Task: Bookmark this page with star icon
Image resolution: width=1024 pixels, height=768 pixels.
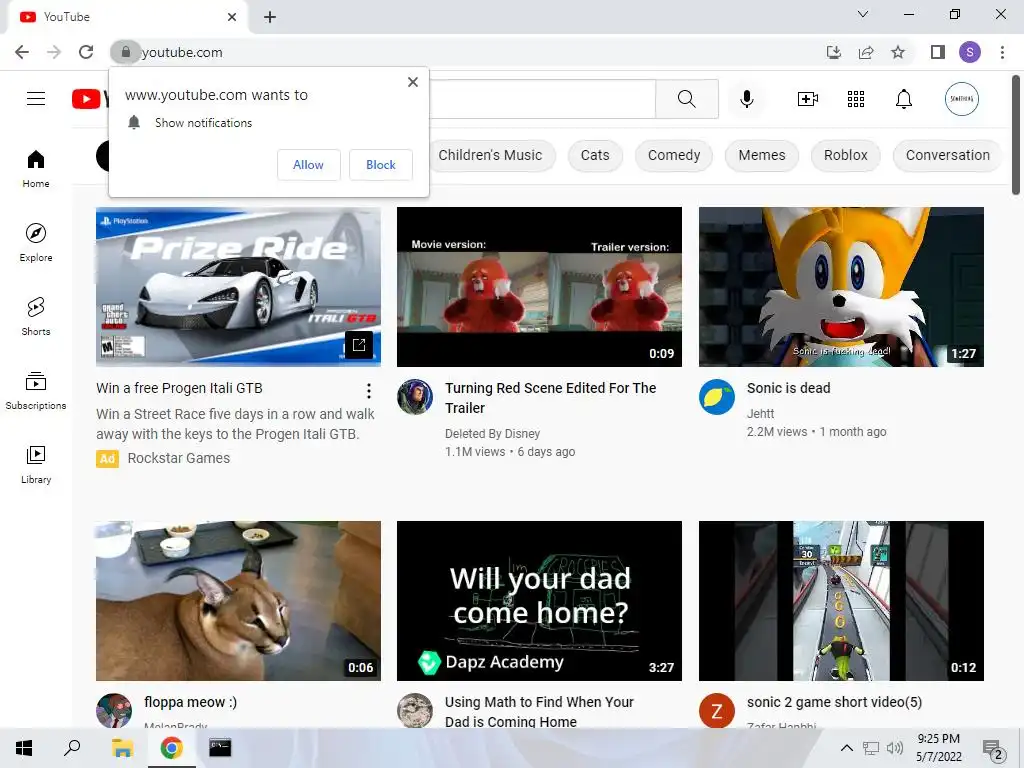Action: 898,52
